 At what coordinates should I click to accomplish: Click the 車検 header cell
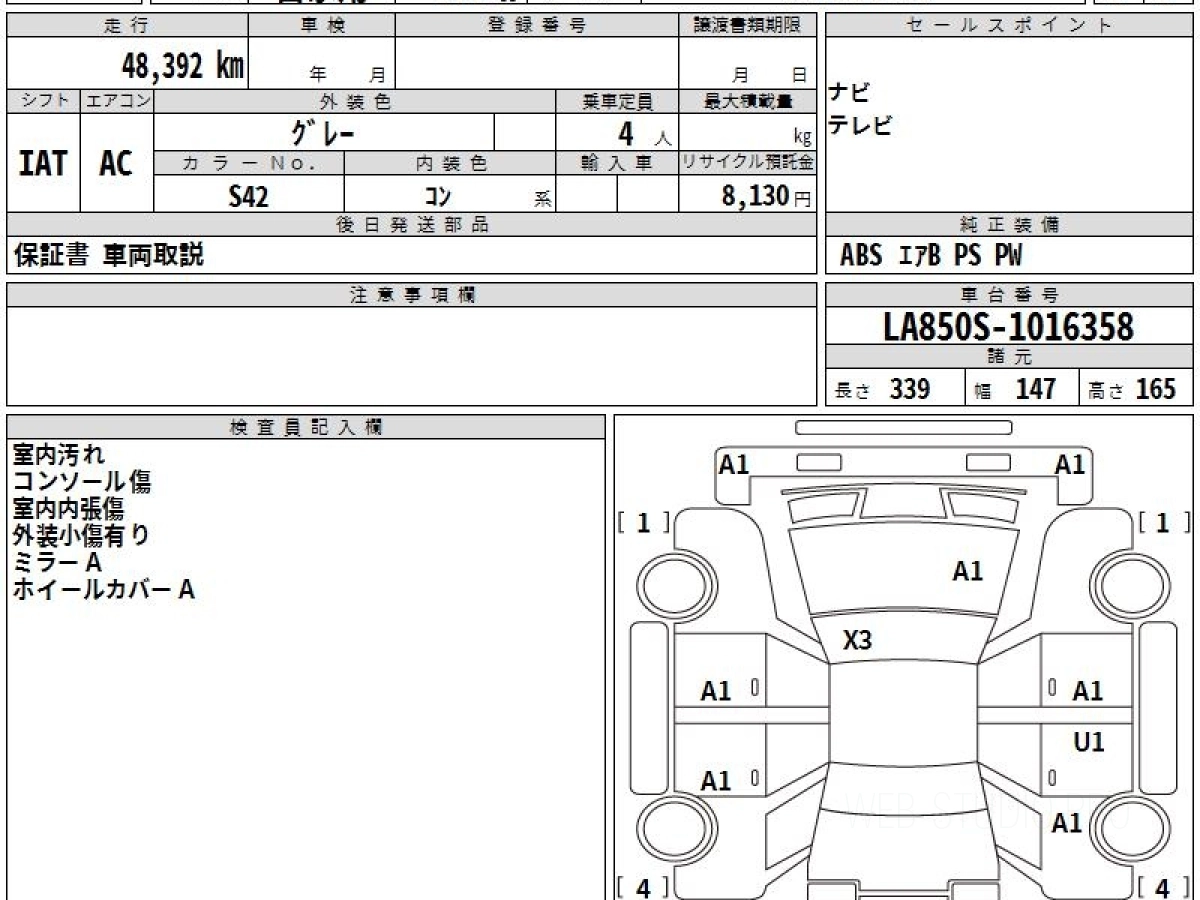click(x=322, y=26)
